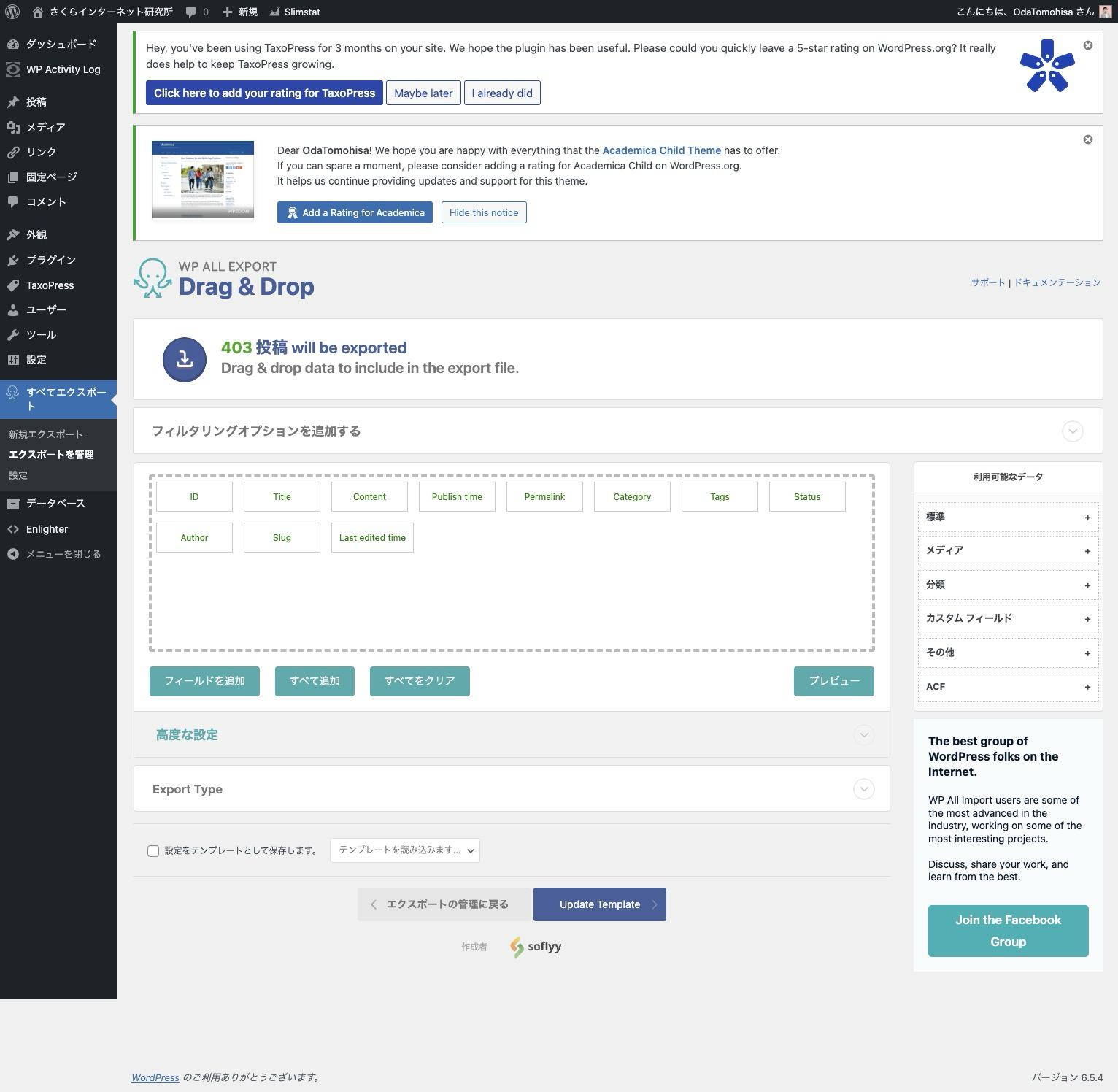1118x1092 pixels.
Task: Check 設定をテンプレートとして保存します checkbox
Action: (153, 850)
